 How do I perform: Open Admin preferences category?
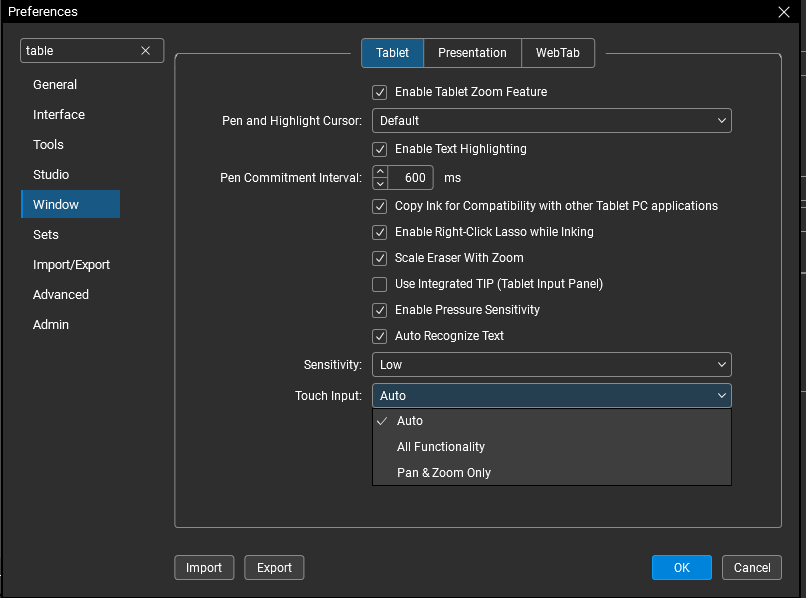pos(70,324)
